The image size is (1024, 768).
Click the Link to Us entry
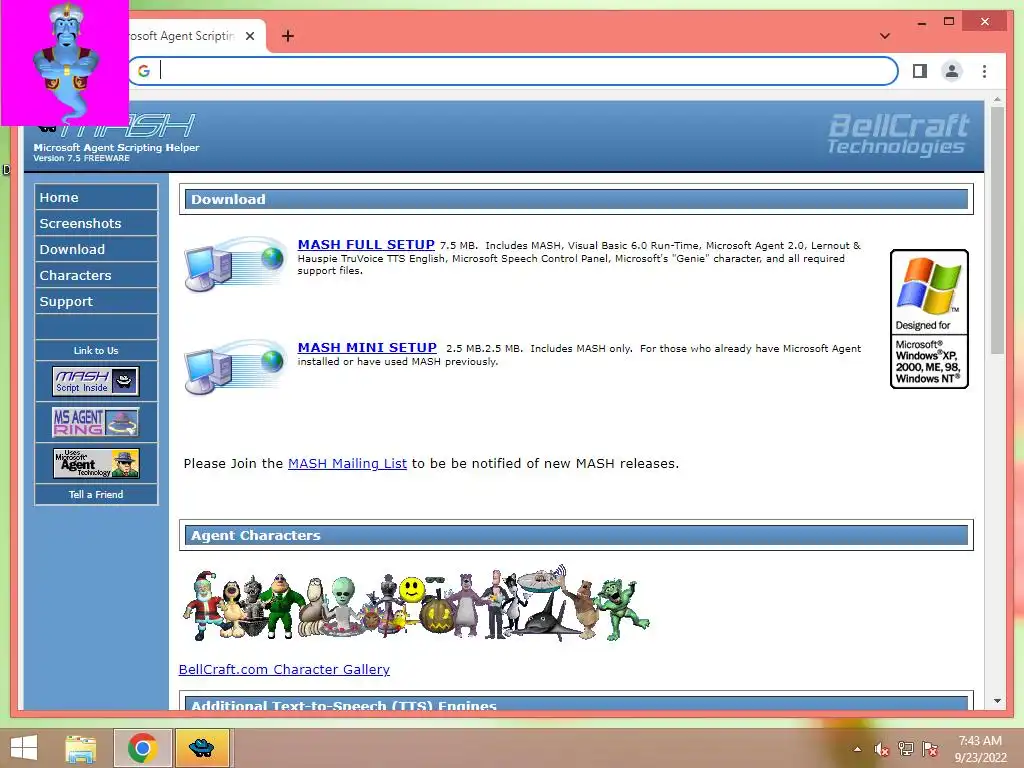click(x=96, y=351)
